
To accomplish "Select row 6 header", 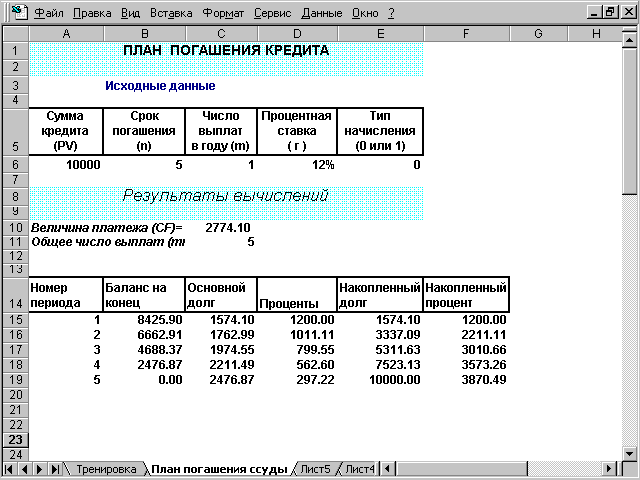I will pyautogui.click(x=16, y=164).
